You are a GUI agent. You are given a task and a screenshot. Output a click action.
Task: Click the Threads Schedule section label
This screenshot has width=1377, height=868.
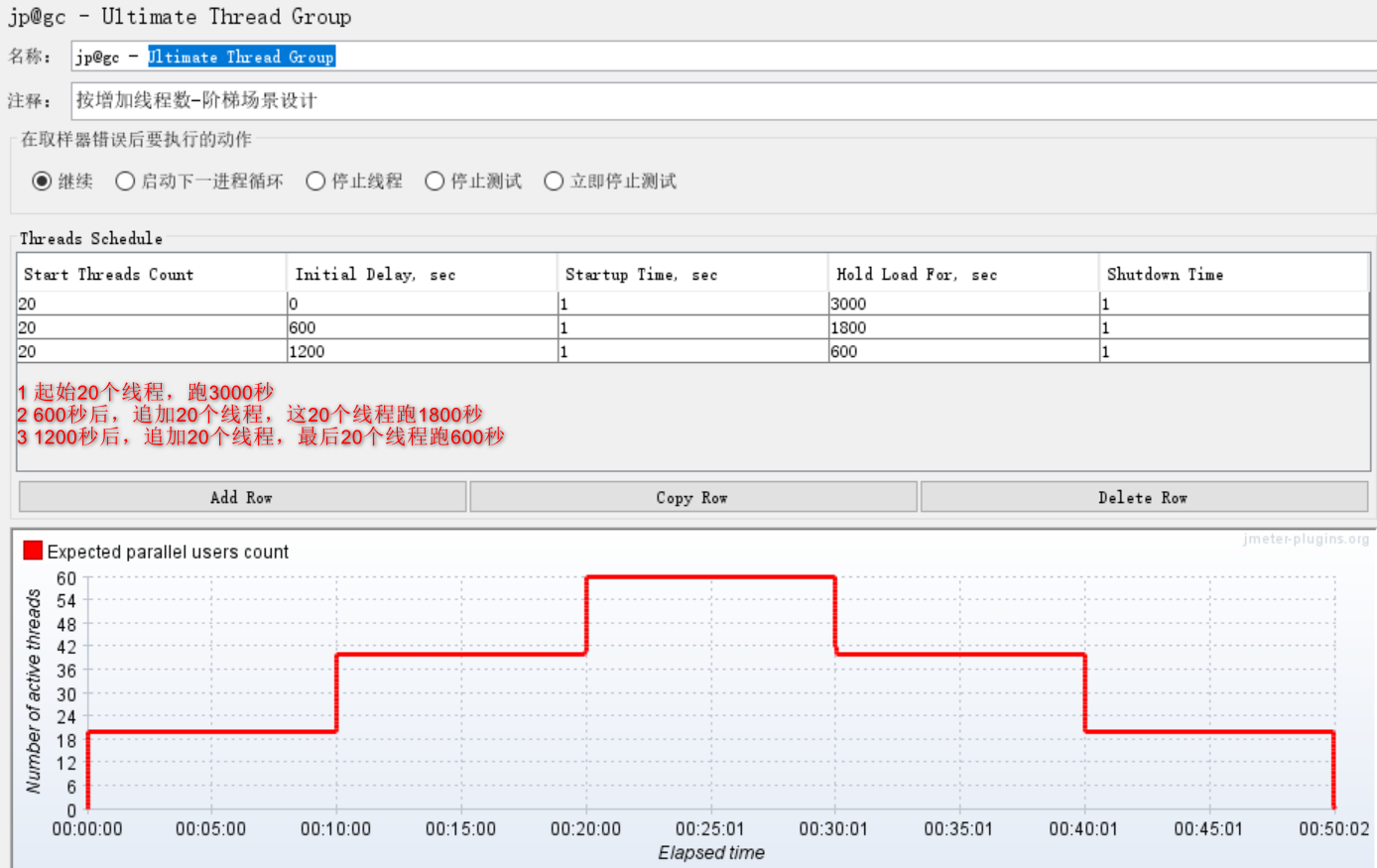91,238
